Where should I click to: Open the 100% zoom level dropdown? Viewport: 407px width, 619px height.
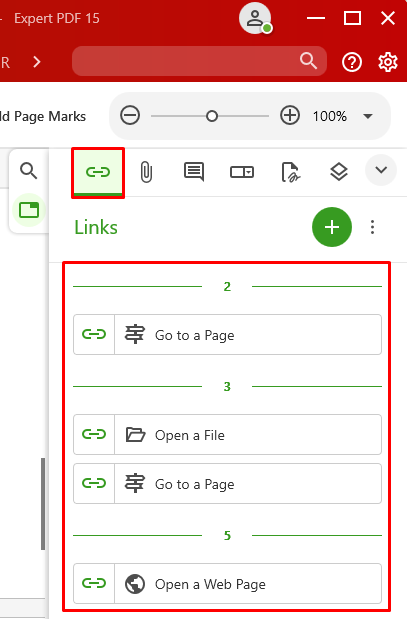coord(368,116)
